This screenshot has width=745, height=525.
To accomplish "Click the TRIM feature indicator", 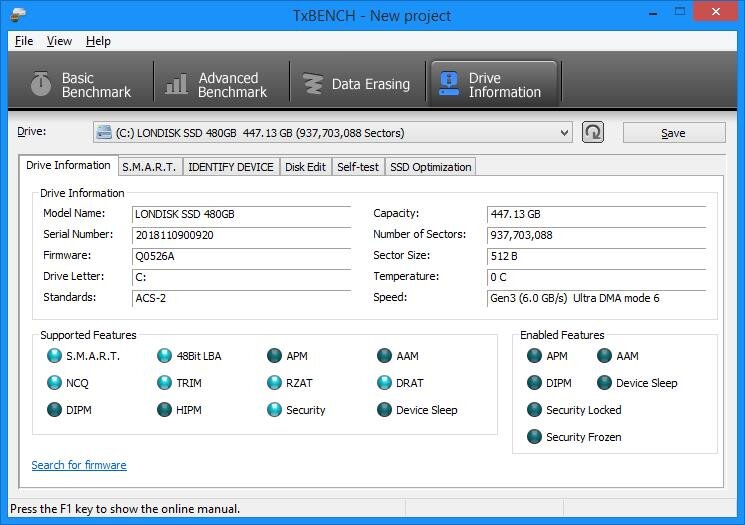I will 164,382.
